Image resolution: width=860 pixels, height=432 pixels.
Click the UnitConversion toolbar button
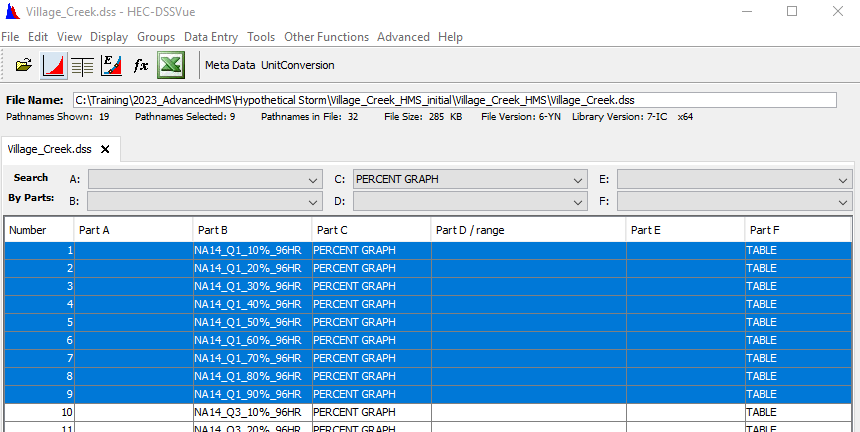click(297, 65)
